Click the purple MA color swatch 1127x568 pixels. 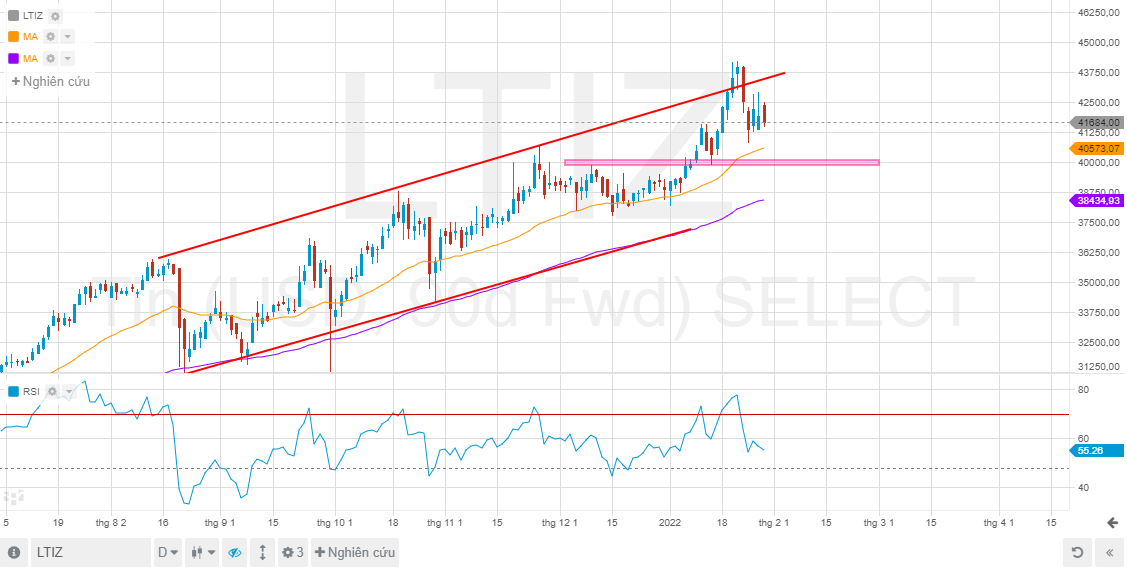pyautogui.click(x=14, y=59)
